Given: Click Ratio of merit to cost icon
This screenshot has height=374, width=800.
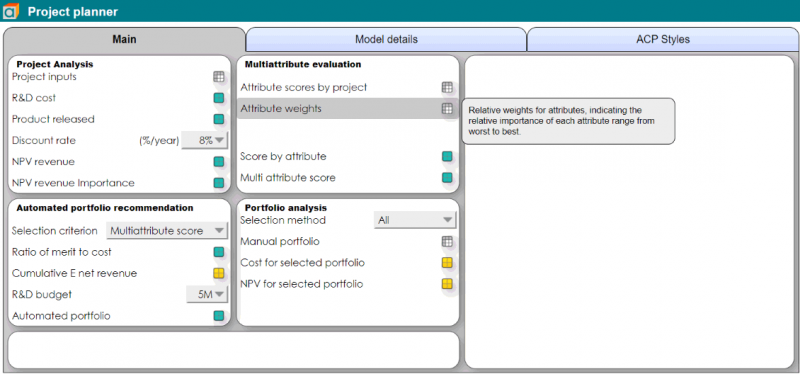Looking at the screenshot, I should [x=218, y=252].
